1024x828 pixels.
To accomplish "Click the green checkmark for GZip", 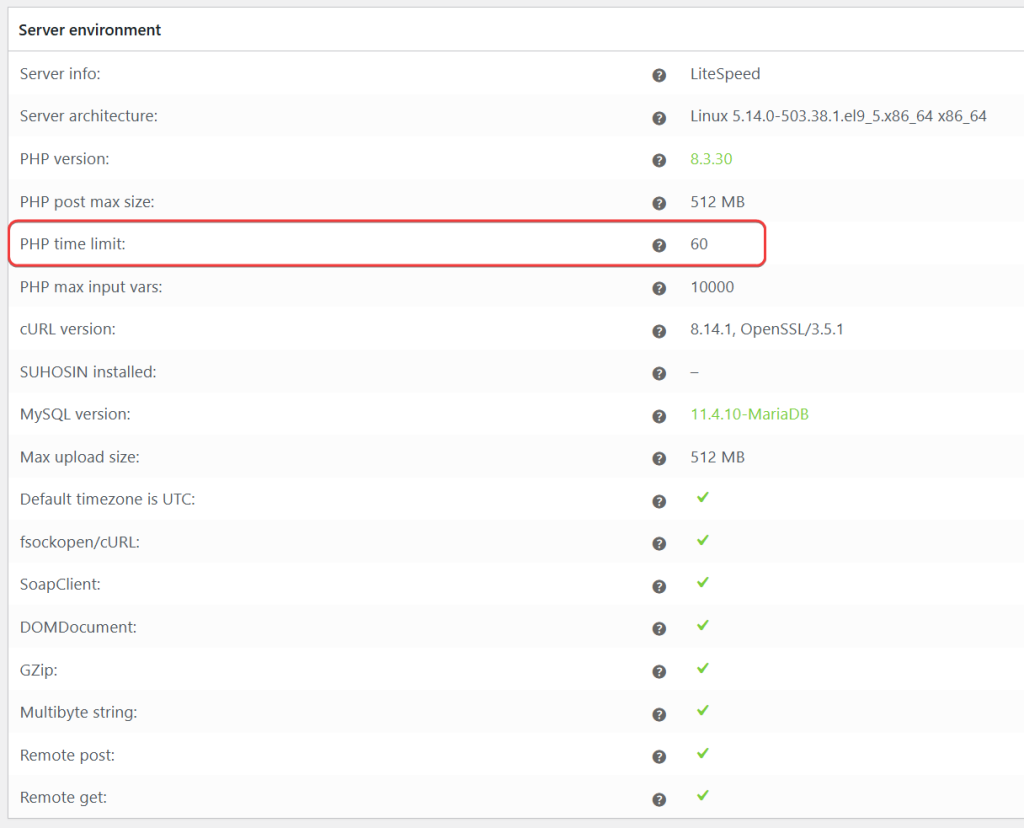I will pos(703,667).
